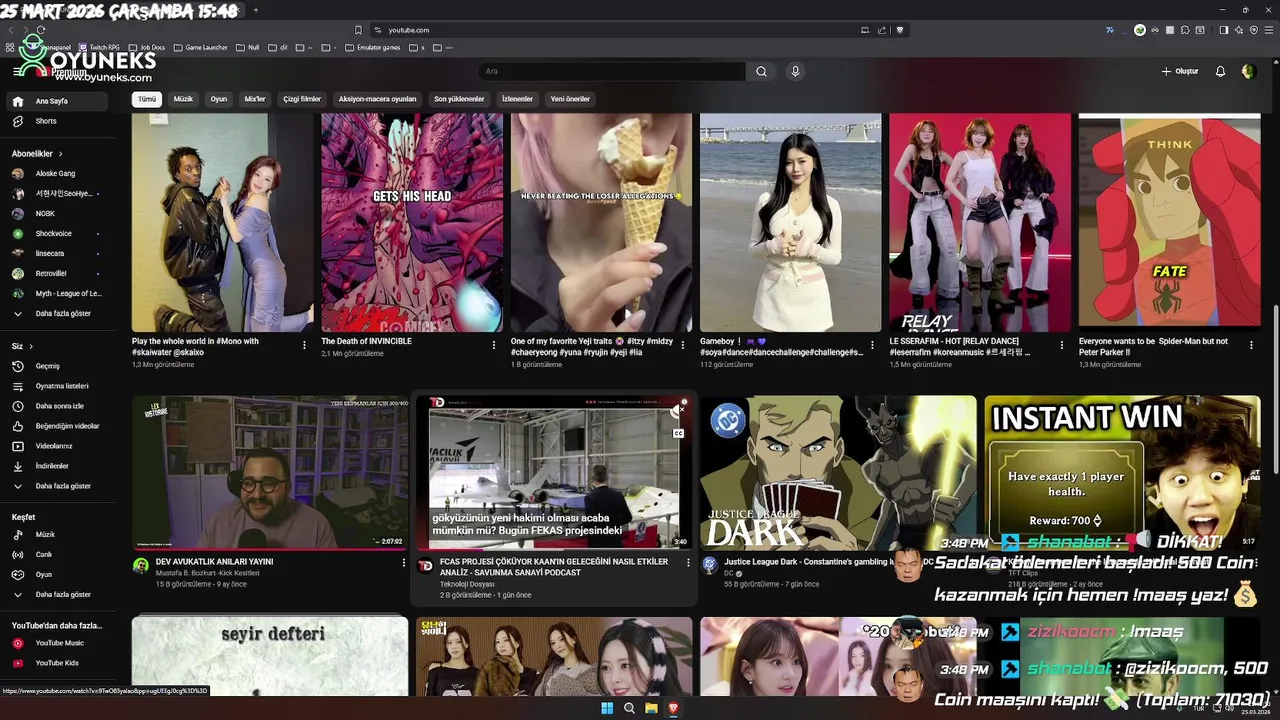Open Müzik icon under Keşfet
Image resolution: width=1280 pixels, height=720 pixels.
(x=18, y=535)
